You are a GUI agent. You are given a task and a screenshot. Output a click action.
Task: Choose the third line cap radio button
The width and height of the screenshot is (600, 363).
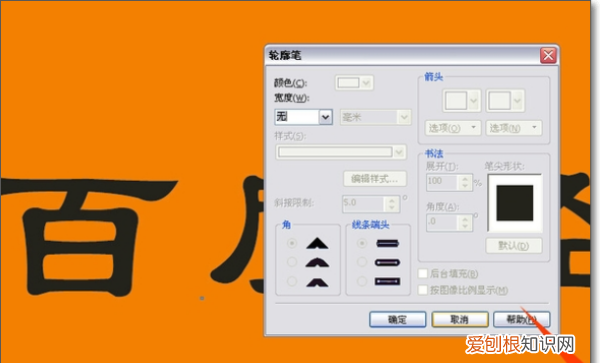[x=362, y=282]
